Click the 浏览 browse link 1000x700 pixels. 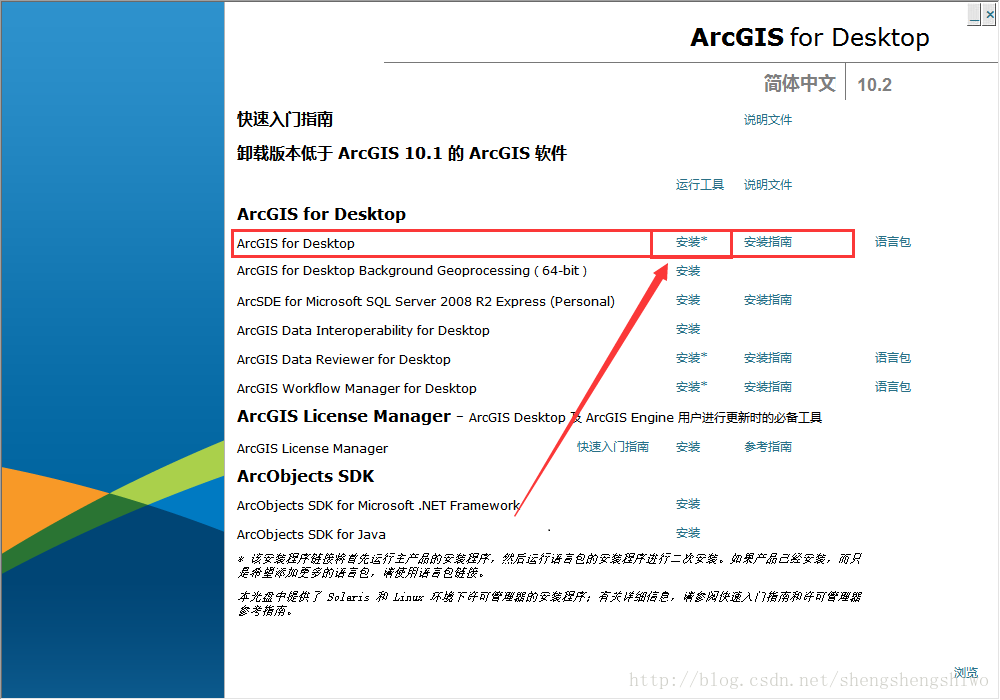966,673
